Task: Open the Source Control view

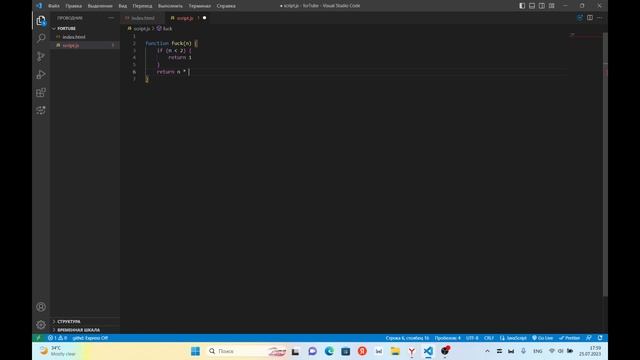Action: [41, 56]
